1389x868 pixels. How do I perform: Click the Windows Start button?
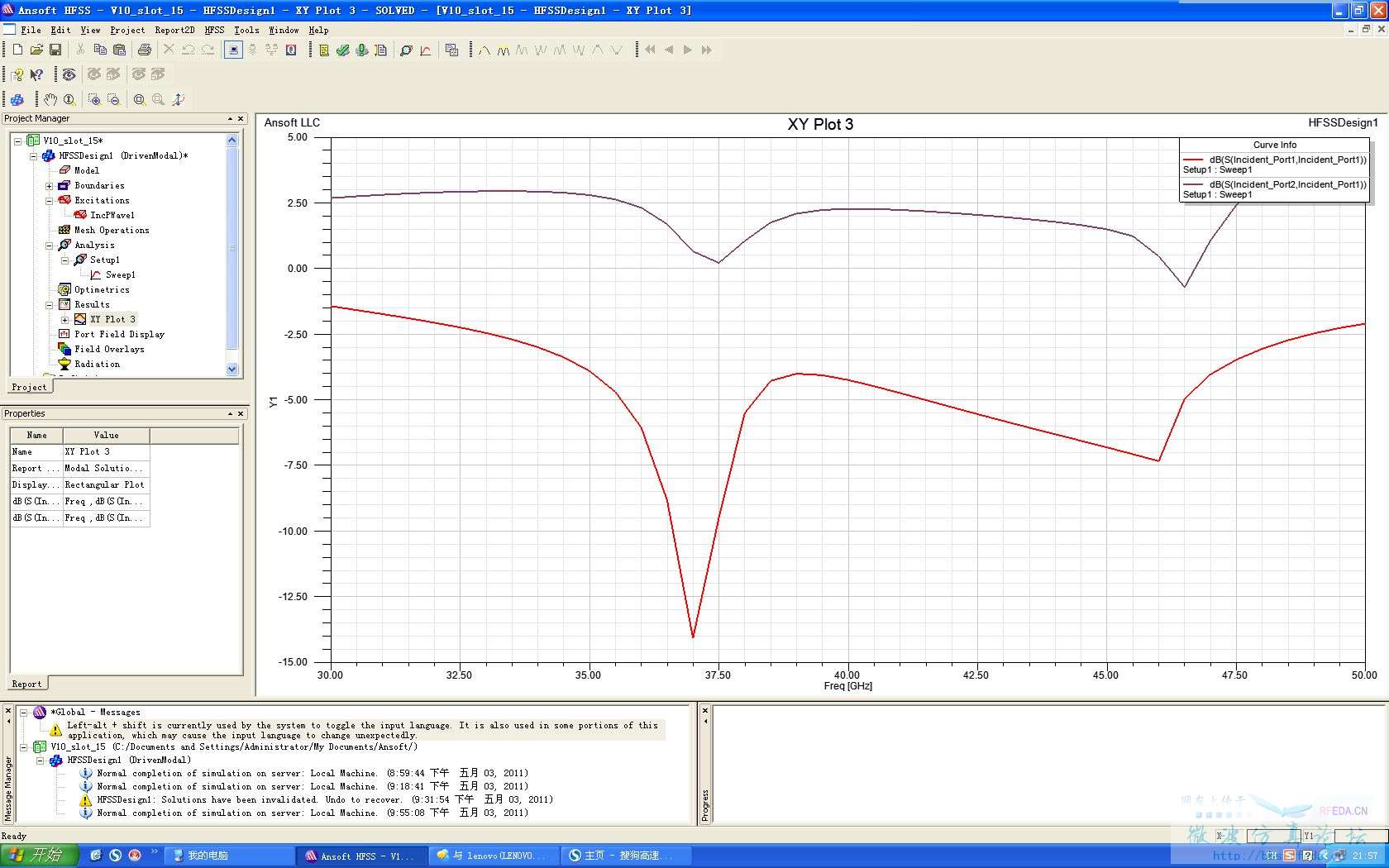[39, 856]
